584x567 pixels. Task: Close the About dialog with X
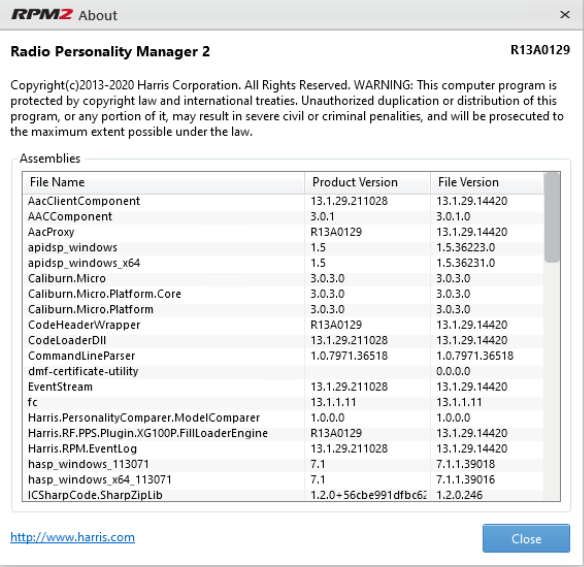pyautogui.click(x=565, y=15)
